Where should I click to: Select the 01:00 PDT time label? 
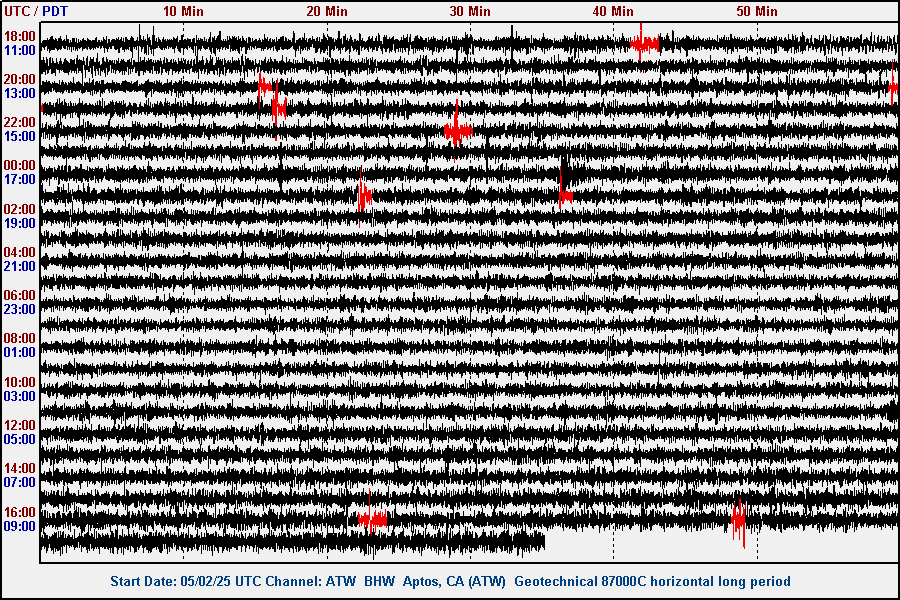click(20, 353)
